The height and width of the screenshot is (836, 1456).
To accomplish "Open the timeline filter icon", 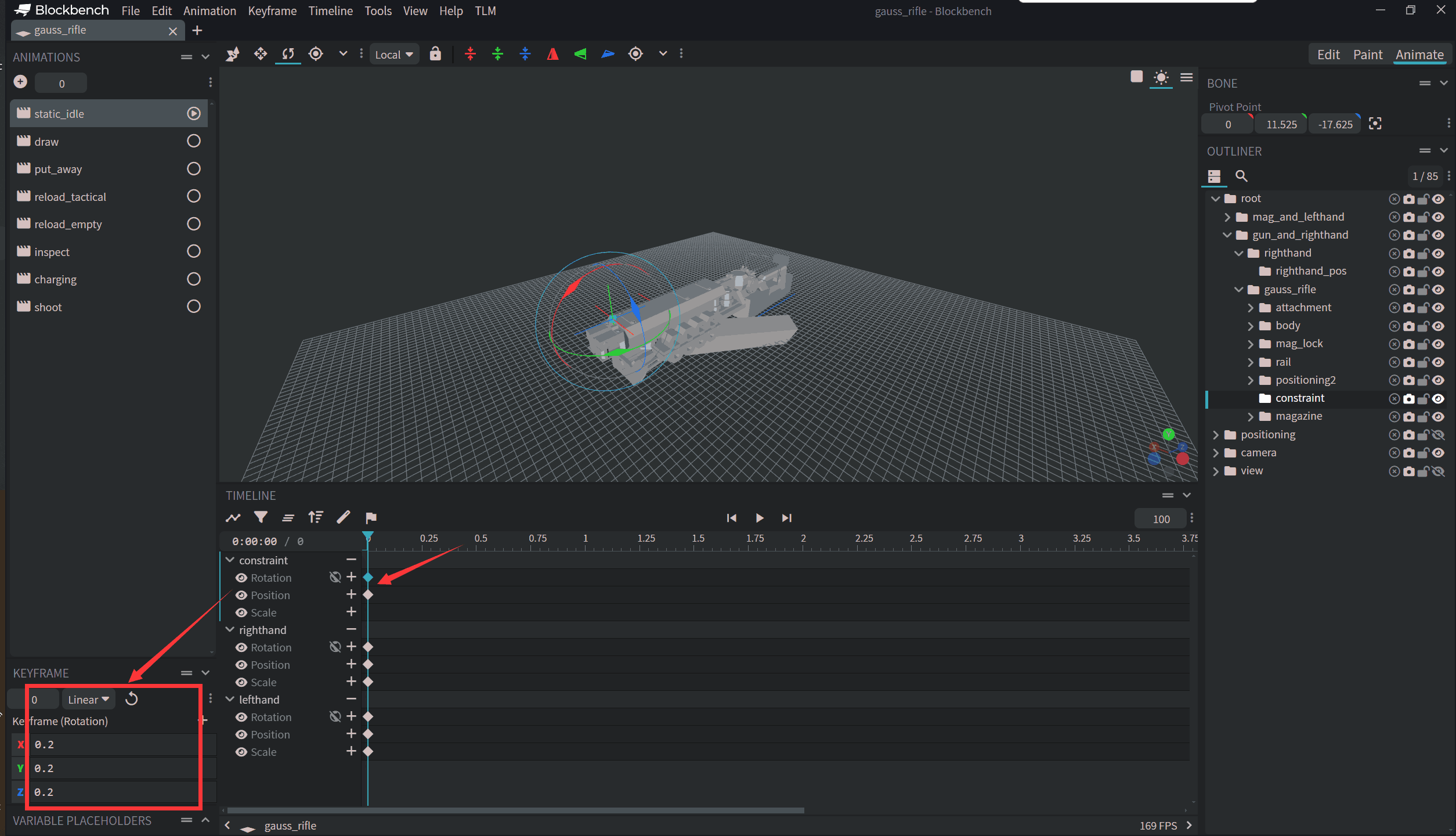I will point(261,517).
